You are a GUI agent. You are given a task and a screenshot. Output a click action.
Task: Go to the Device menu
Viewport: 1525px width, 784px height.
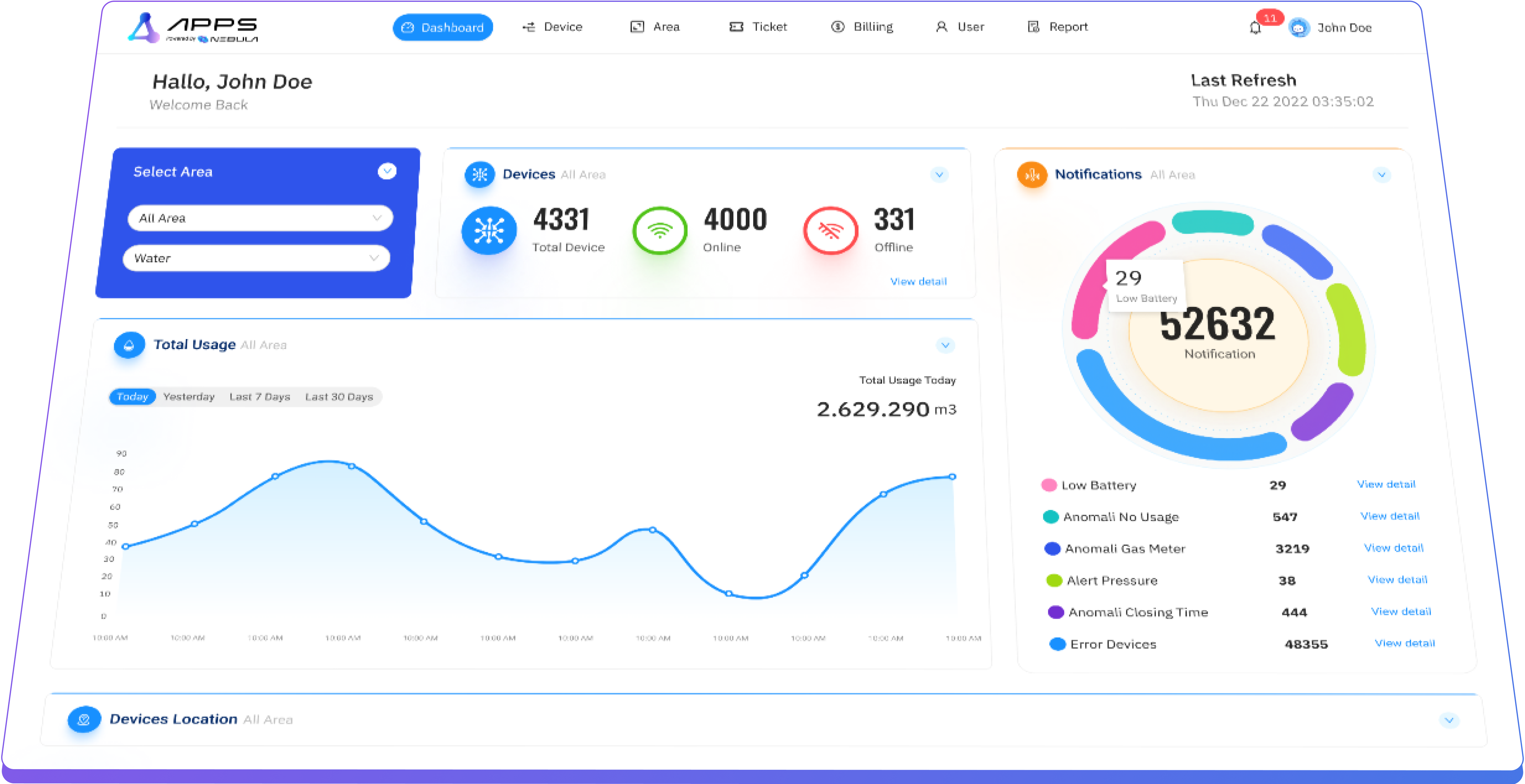click(552, 27)
